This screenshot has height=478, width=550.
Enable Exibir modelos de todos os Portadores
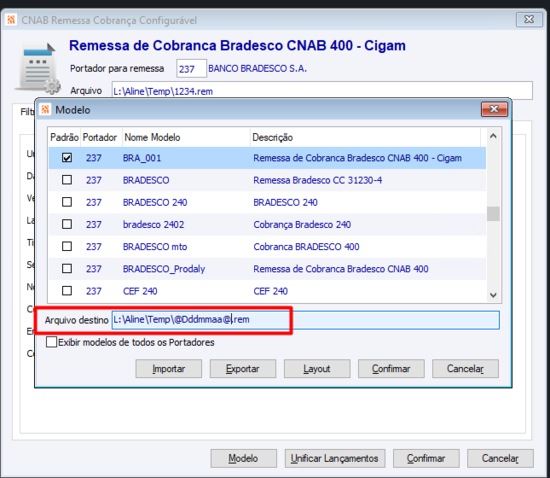tap(52, 342)
